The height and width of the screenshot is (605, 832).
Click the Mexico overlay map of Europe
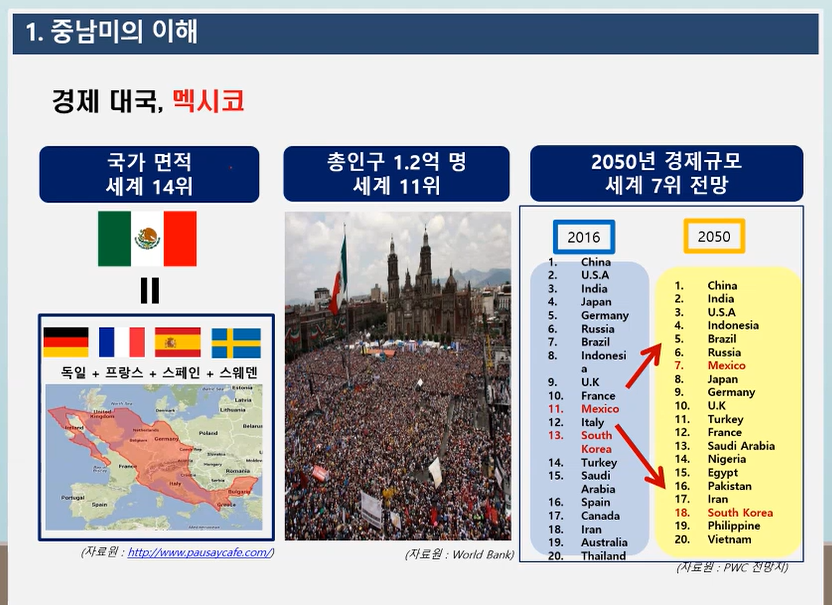pos(154,457)
